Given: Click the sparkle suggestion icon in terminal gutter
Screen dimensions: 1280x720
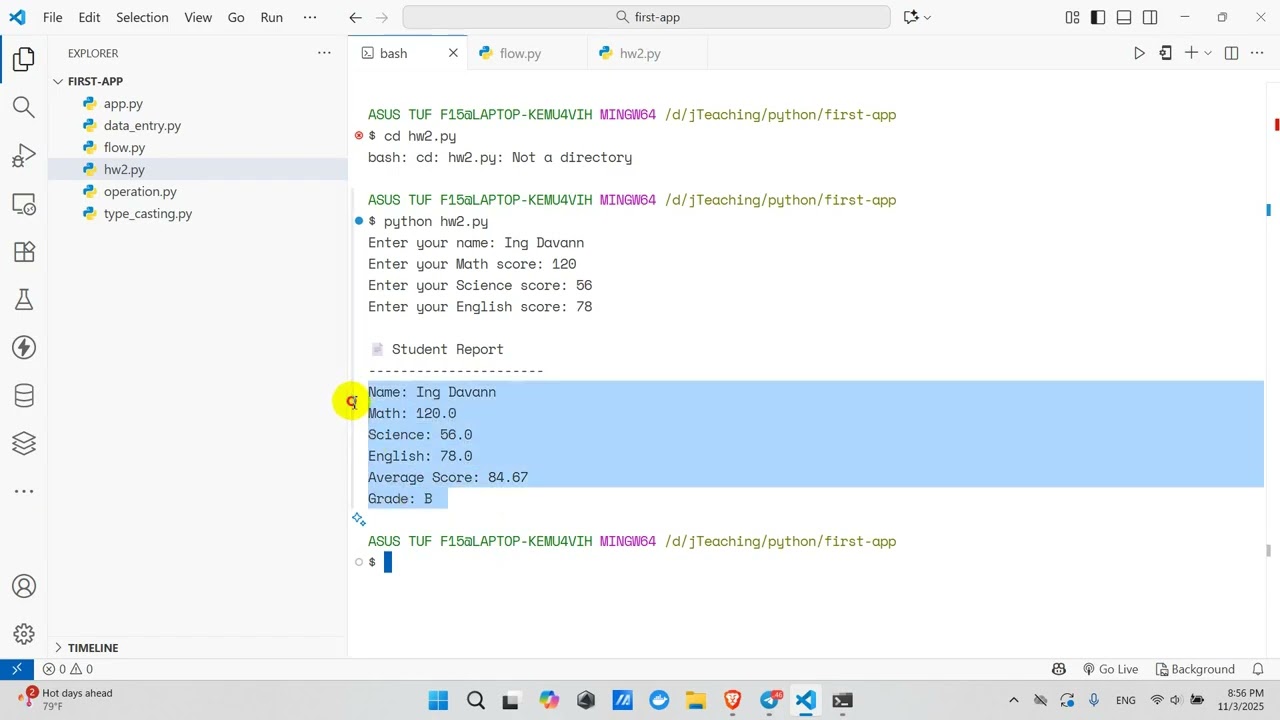Looking at the screenshot, I should coord(359,519).
